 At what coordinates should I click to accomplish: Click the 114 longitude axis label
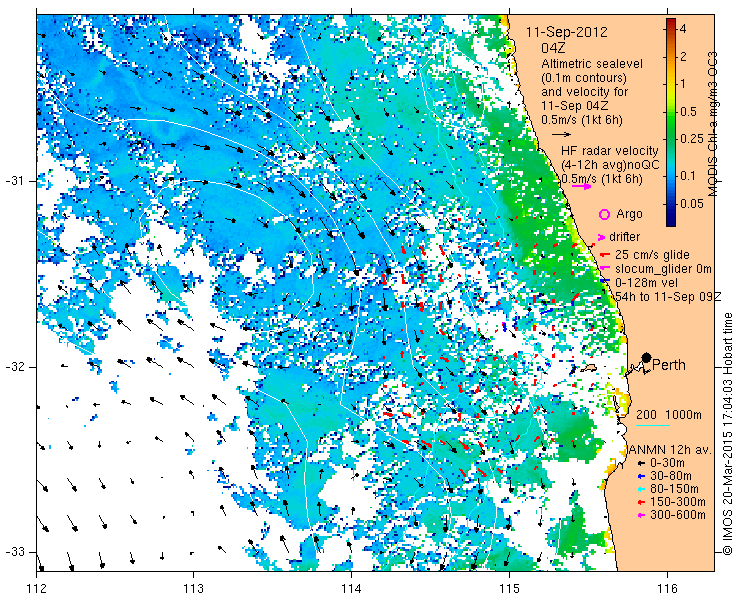(351, 589)
